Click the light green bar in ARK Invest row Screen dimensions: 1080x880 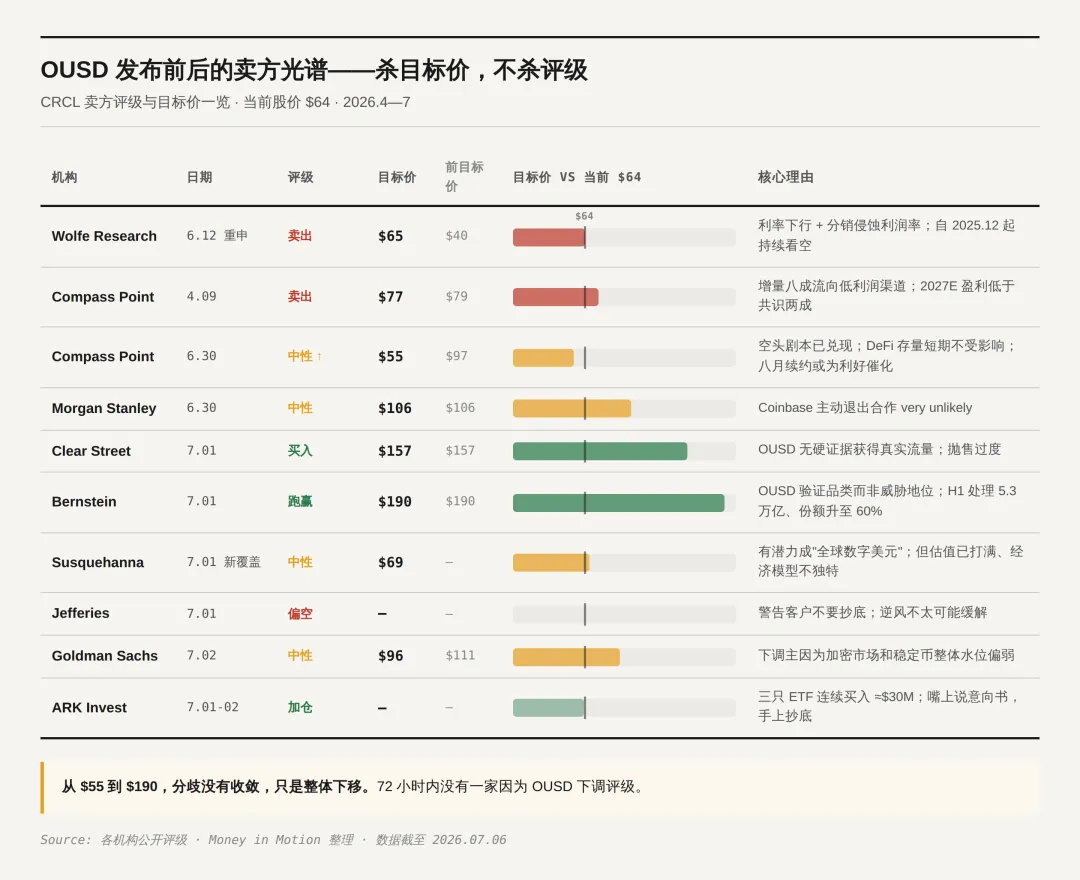(549, 708)
